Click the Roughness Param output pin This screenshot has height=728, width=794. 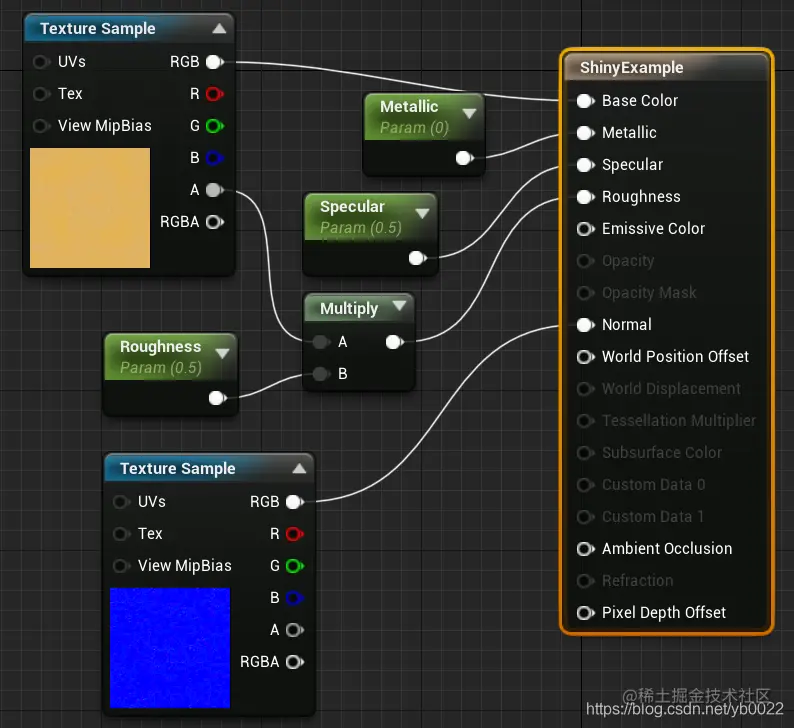click(218, 398)
